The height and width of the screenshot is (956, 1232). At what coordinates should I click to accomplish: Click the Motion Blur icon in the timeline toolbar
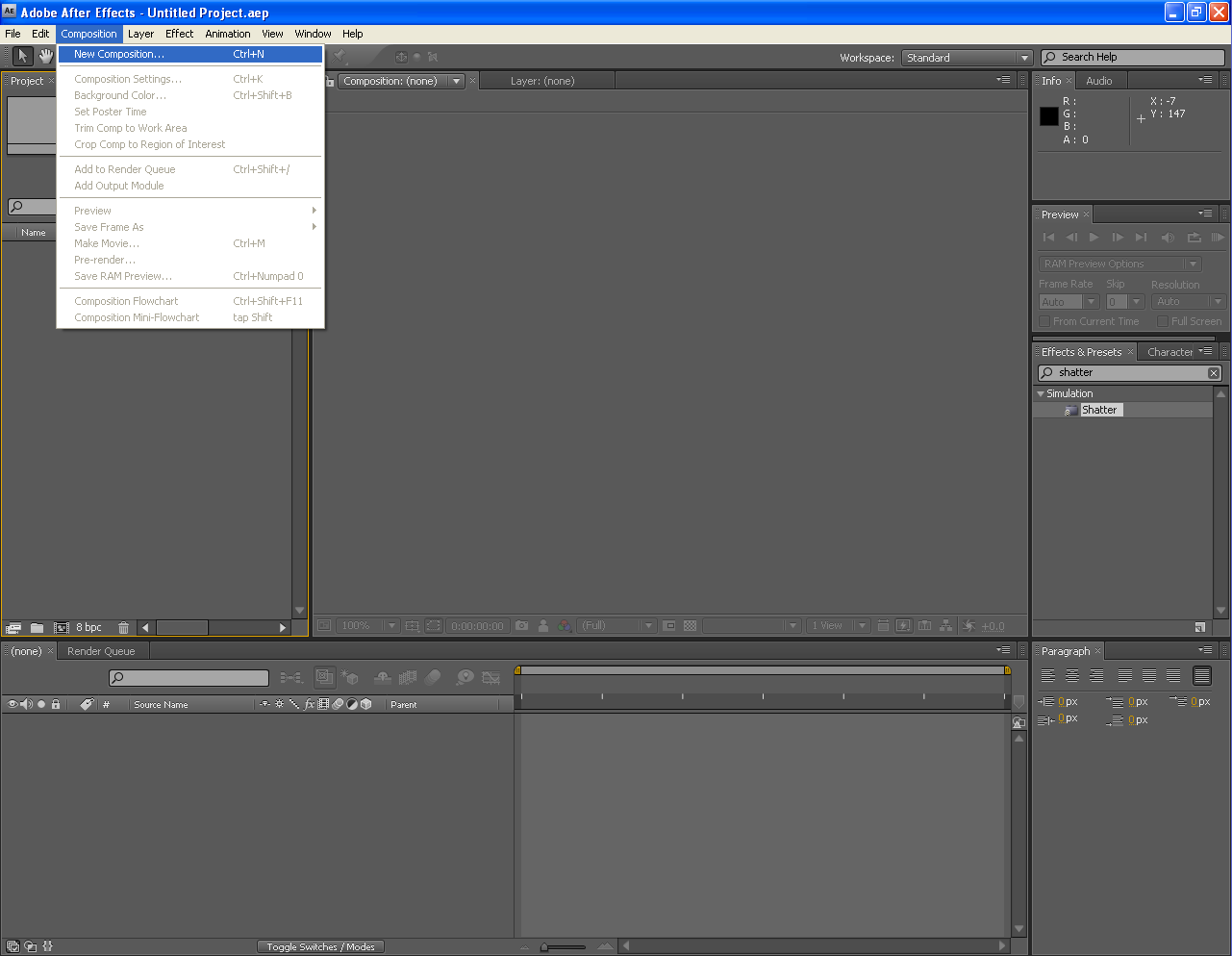tap(434, 677)
